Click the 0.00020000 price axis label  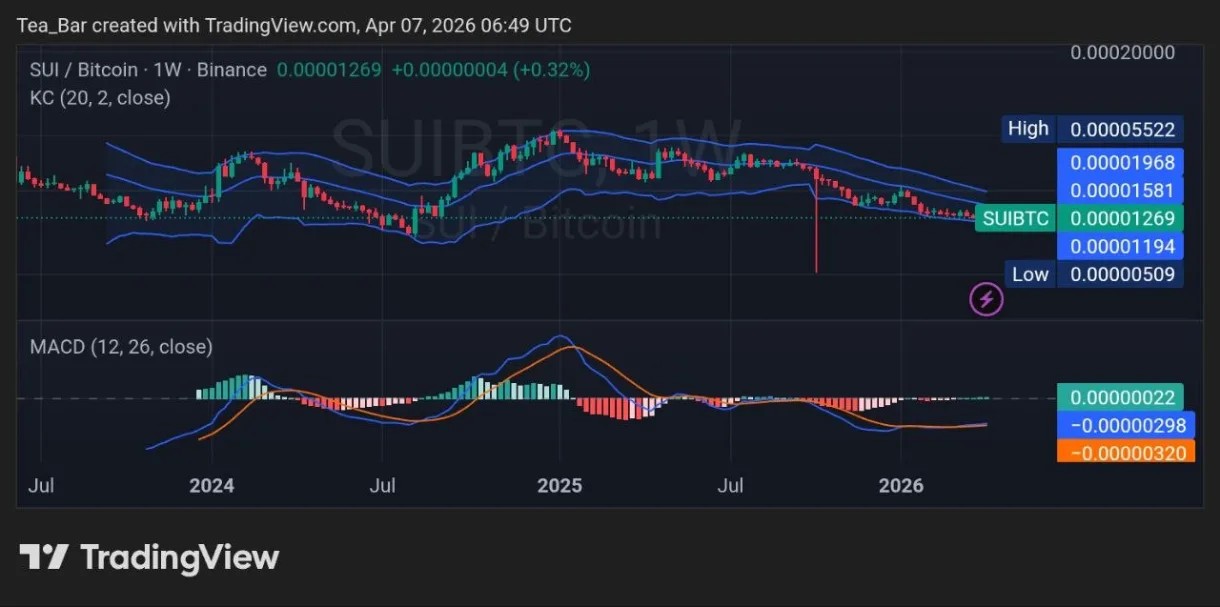pyautogui.click(x=1122, y=53)
